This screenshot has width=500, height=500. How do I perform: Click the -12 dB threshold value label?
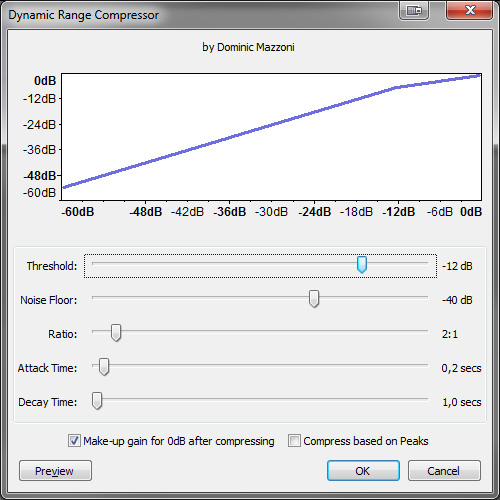tap(457, 266)
